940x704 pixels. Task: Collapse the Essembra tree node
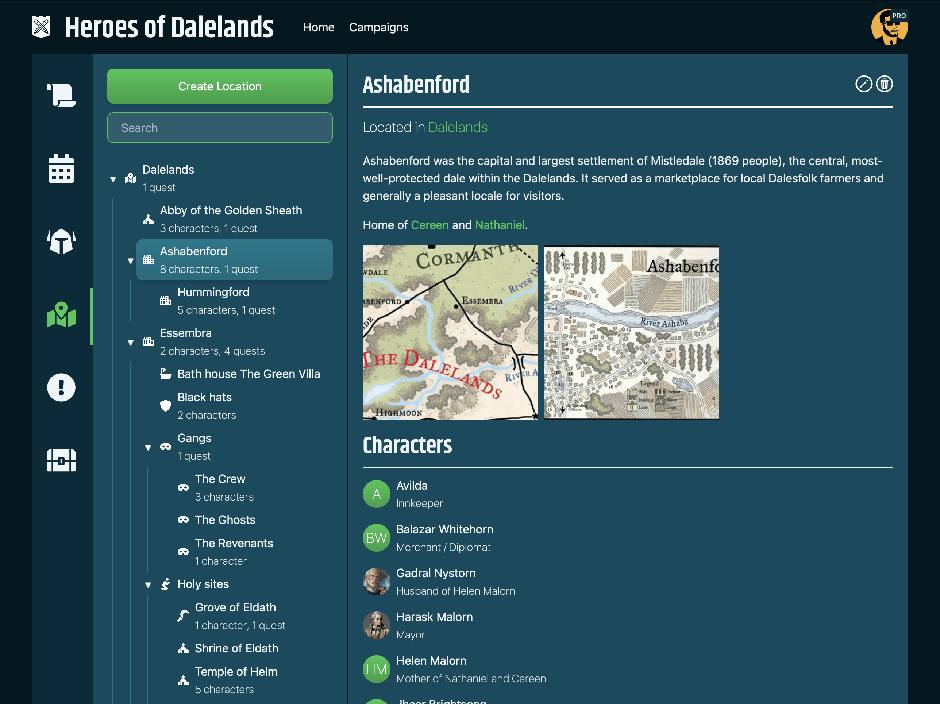[131, 343]
